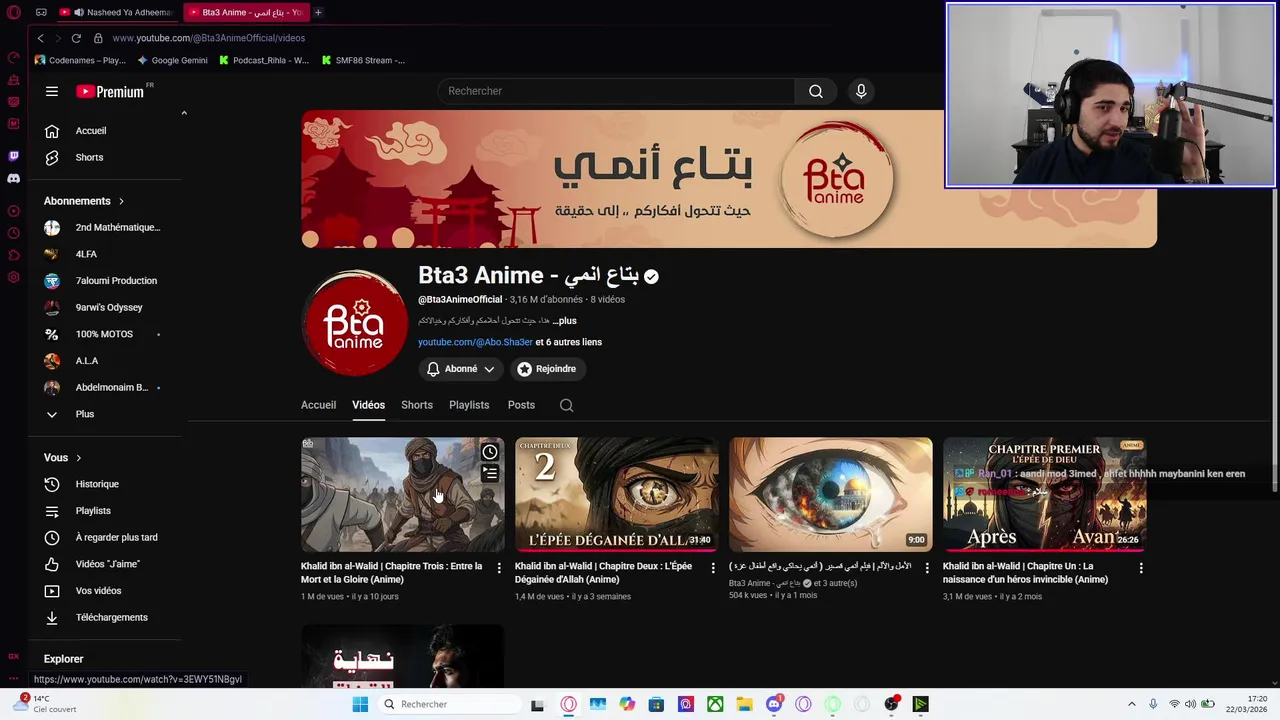
Task: Open the et 6 autres liens link
Action: (x=568, y=342)
